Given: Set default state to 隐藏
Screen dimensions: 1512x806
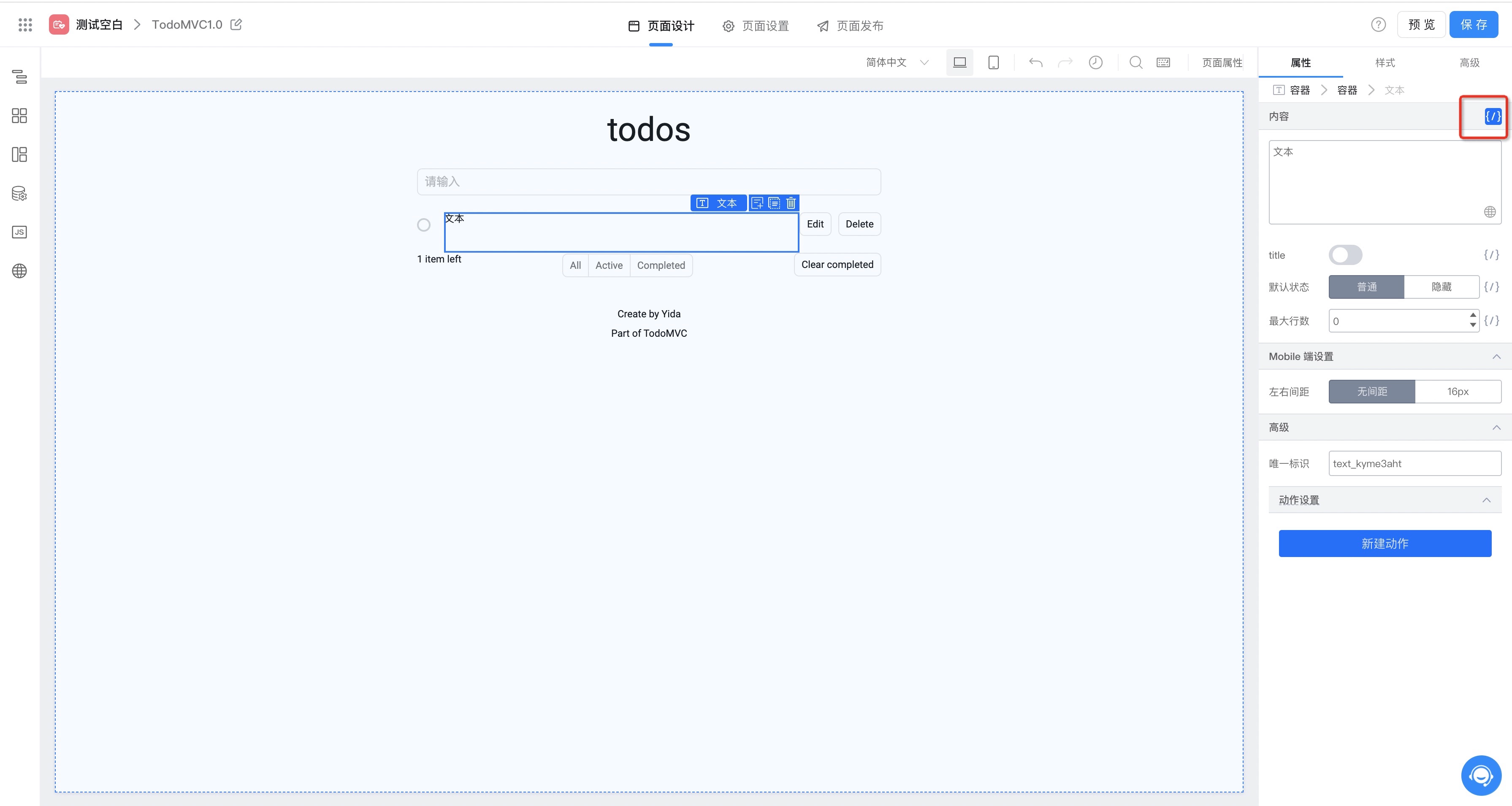Looking at the screenshot, I should [x=1441, y=287].
